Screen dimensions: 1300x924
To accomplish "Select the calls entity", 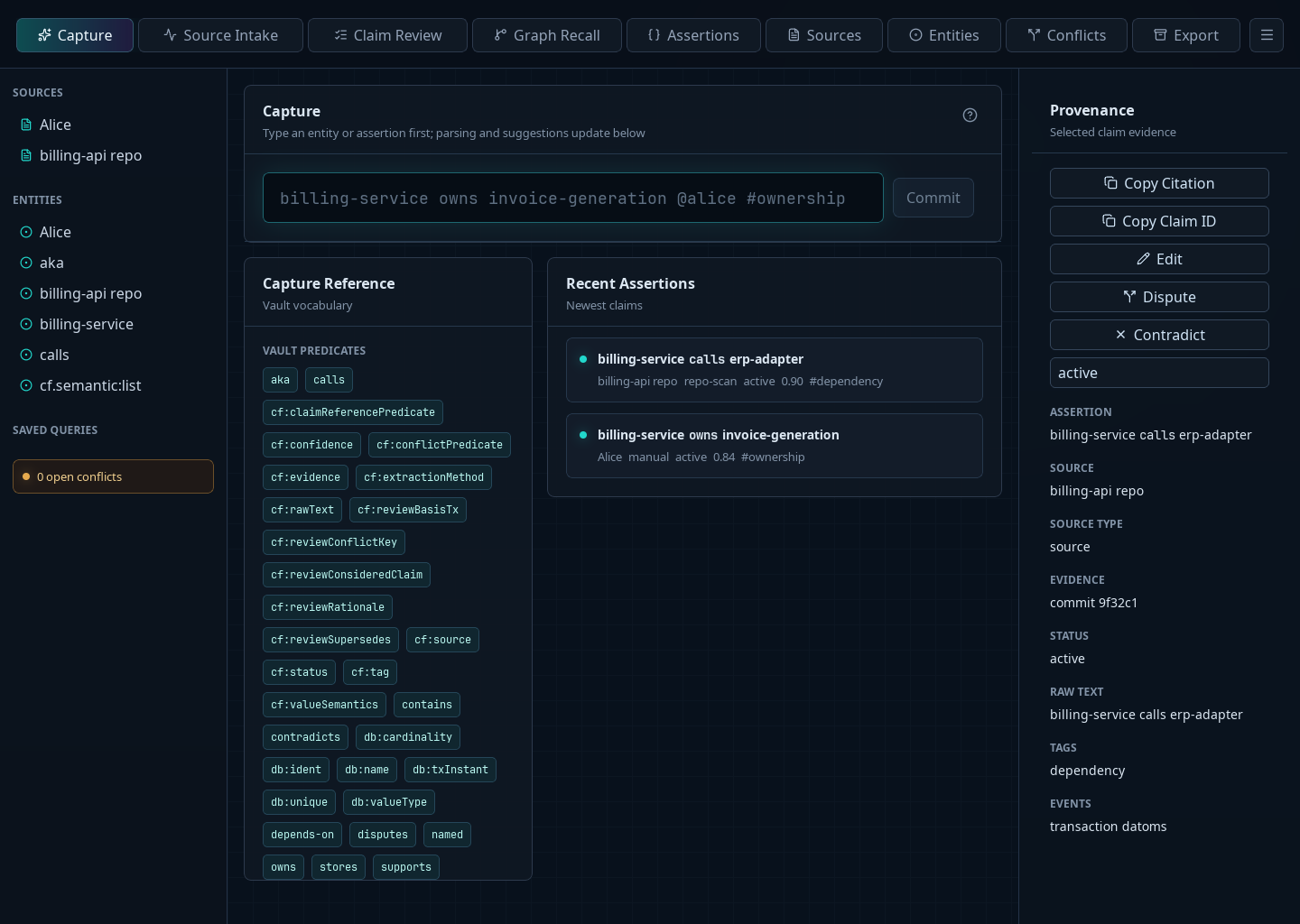I will point(113,355).
